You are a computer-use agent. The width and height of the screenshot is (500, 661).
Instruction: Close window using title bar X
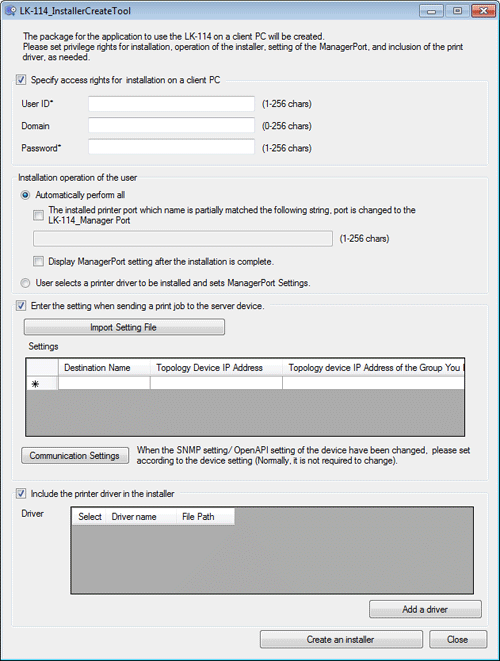pos(484,11)
